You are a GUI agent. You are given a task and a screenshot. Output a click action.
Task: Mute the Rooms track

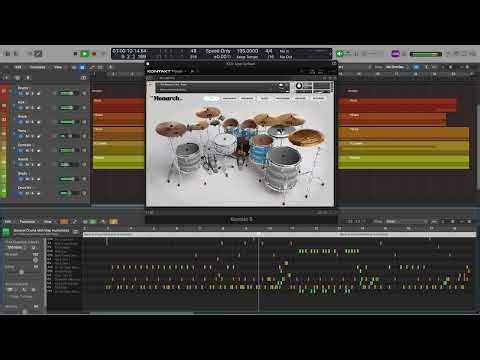pyautogui.click(x=28, y=165)
